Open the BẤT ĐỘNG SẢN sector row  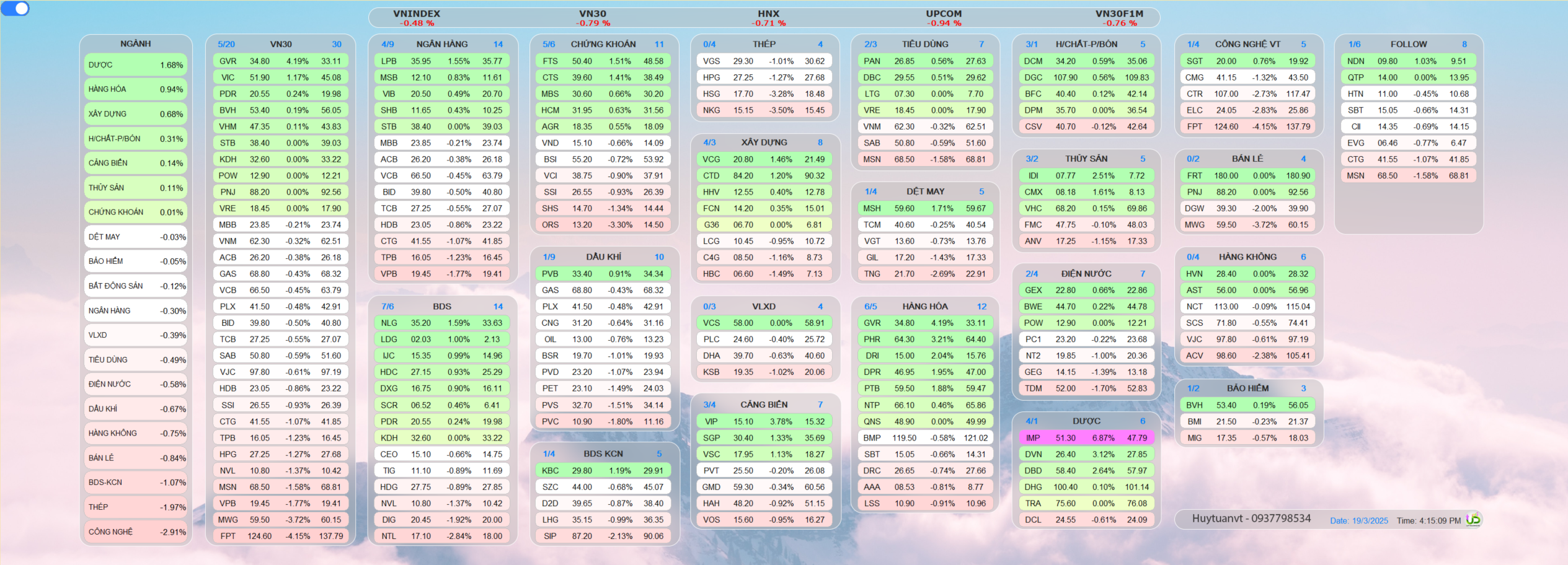(136, 286)
